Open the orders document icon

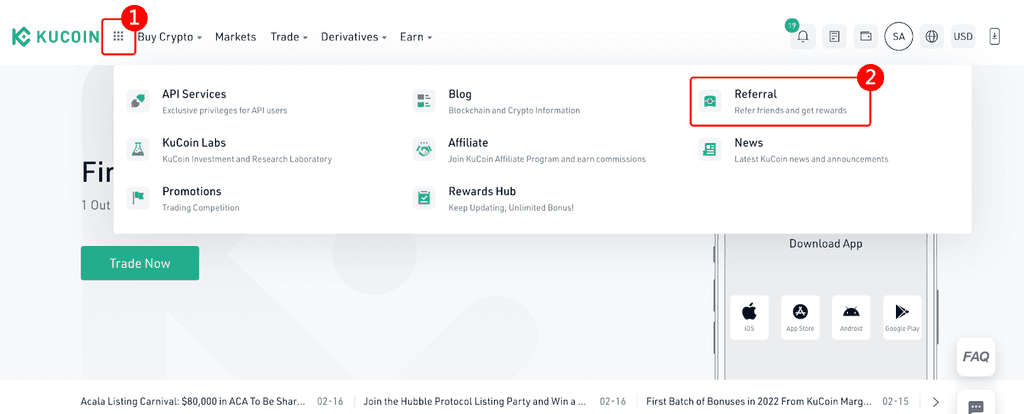(834, 37)
